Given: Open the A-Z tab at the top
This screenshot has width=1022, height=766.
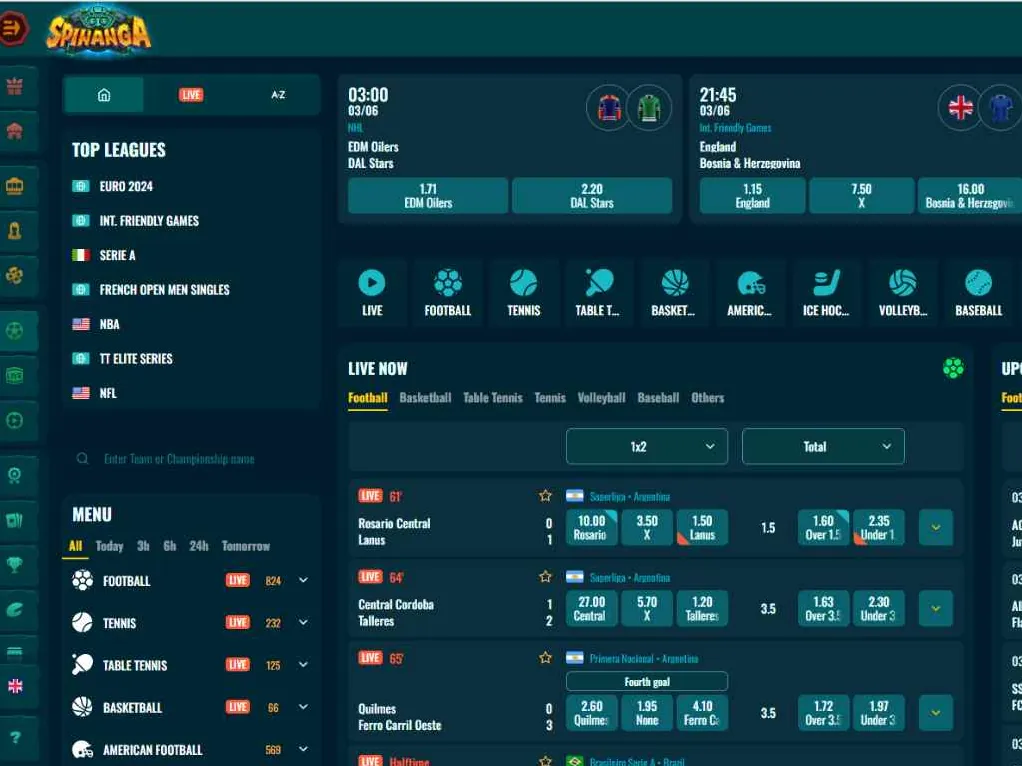Looking at the screenshot, I should point(278,95).
